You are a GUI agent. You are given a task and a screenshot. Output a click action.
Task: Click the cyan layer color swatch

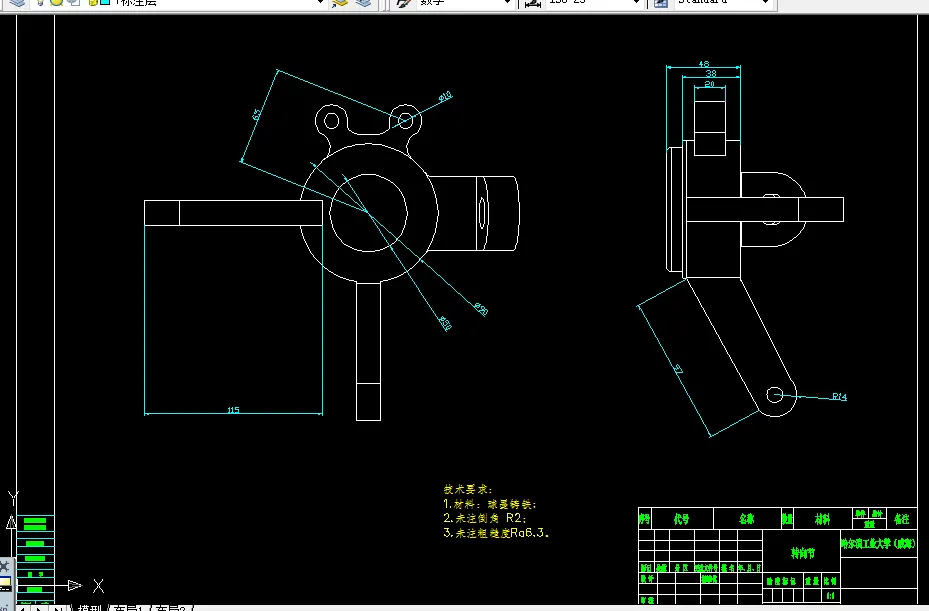[x=105, y=2]
